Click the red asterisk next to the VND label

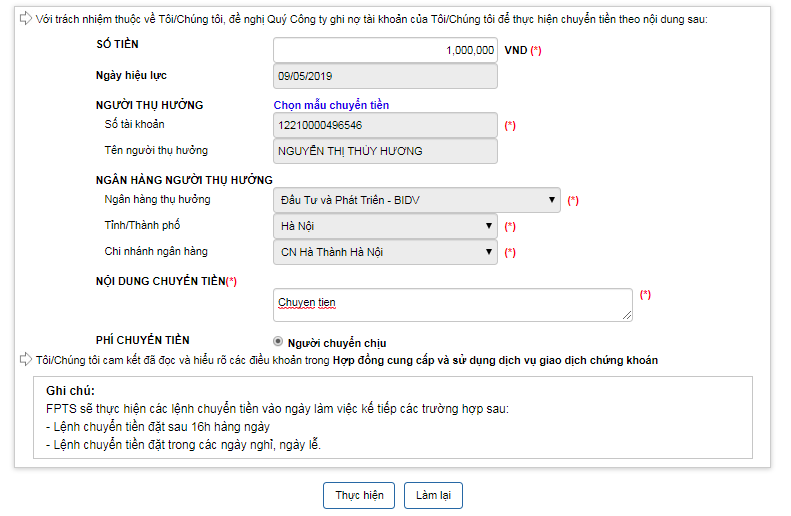(x=536, y=50)
